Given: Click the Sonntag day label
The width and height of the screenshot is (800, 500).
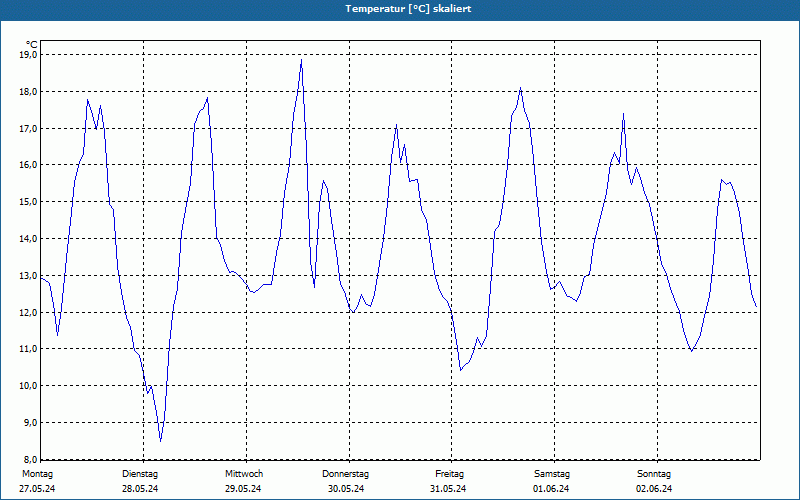Looking at the screenshot, I should tap(654, 474).
